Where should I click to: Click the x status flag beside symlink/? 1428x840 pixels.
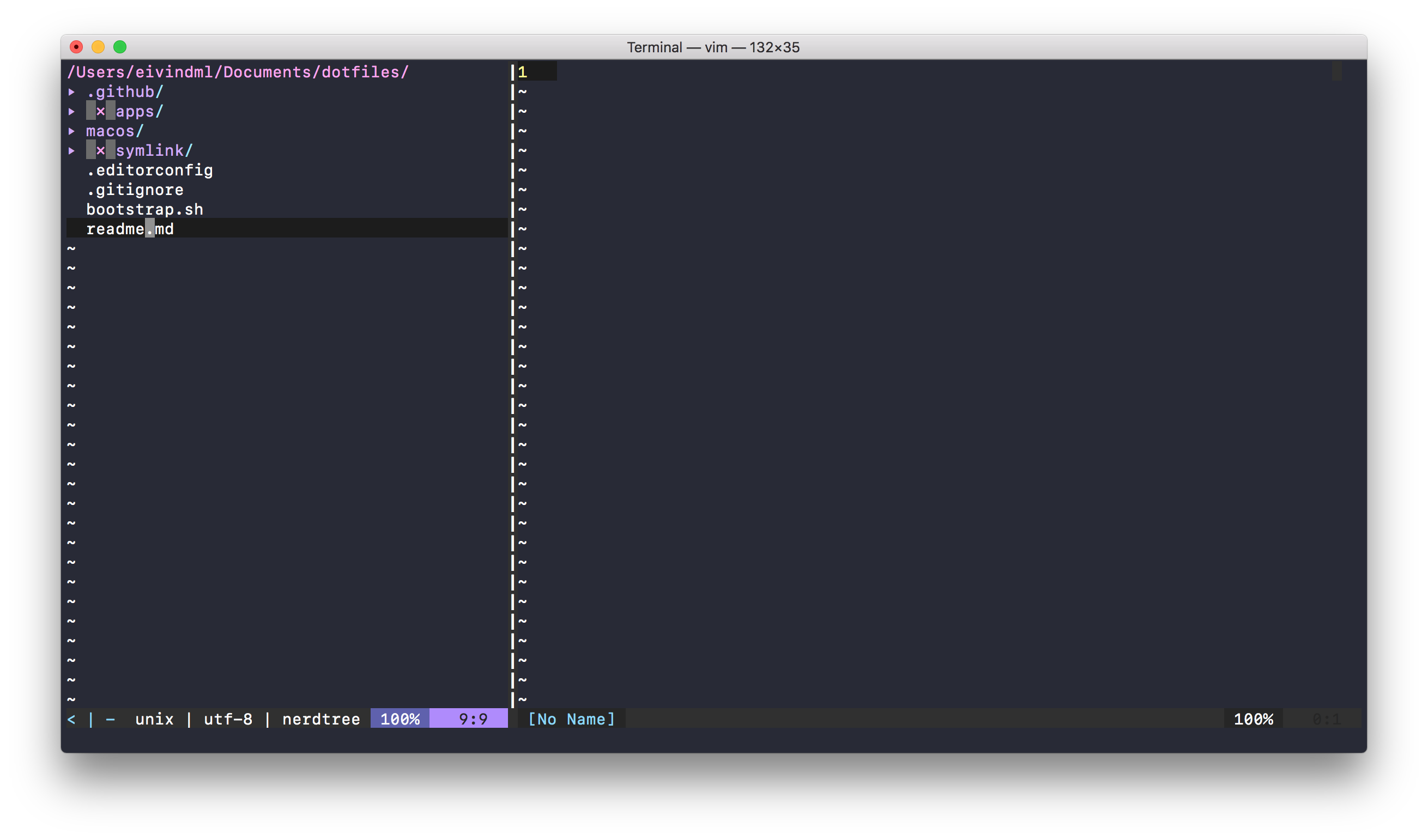(x=100, y=150)
